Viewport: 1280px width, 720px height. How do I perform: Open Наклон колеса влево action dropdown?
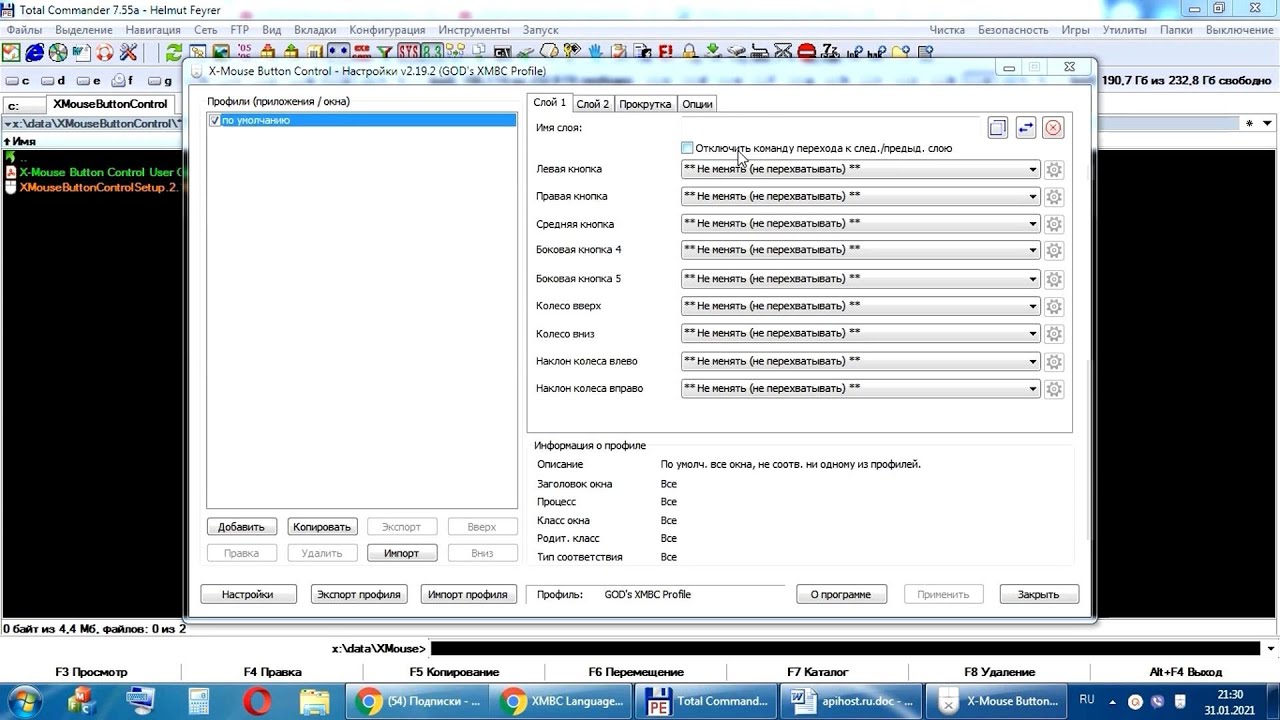pyautogui.click(x=860, y=361)
